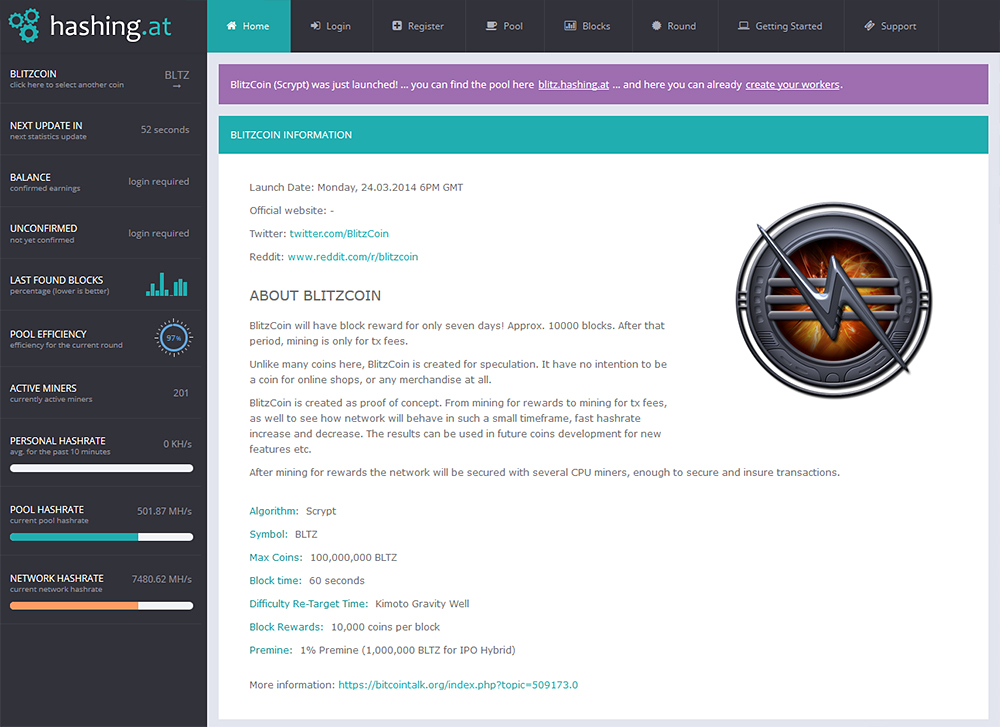Click the BlitzCoin coin logo image
This screenshot has height=727, width=1000.
834,300
